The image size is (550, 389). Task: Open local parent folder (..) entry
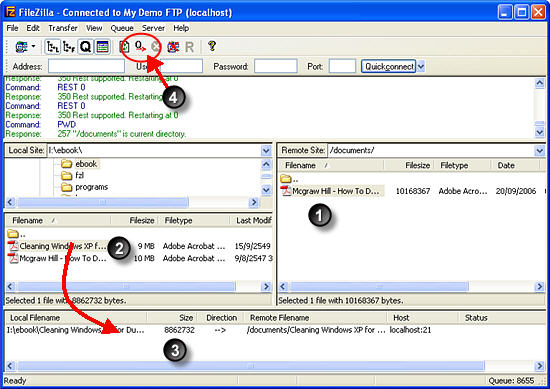[x=16, y=234]
